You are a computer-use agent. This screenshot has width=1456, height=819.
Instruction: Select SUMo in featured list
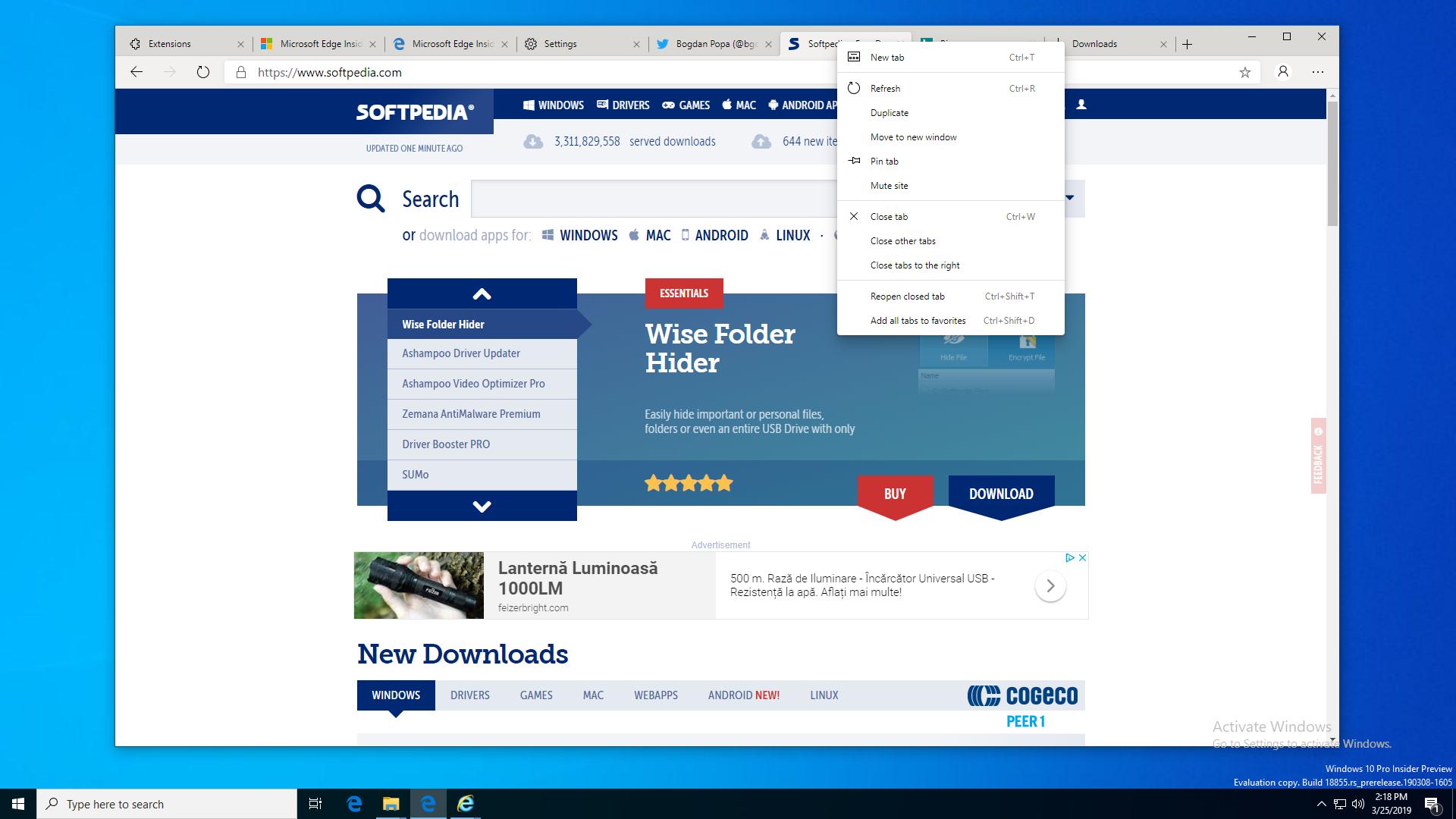[482, 475]
